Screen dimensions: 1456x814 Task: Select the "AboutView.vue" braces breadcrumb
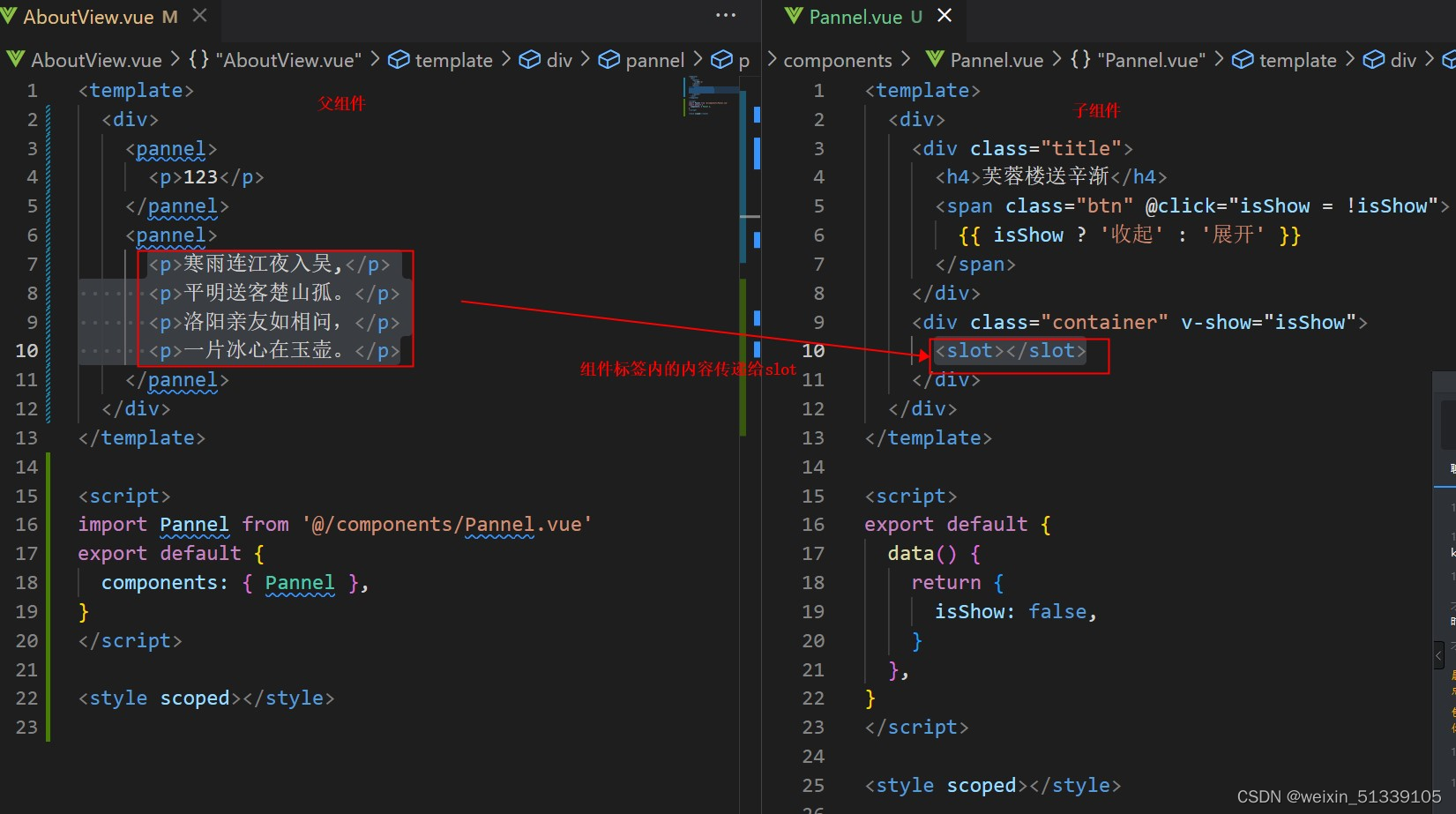coord(275,60)
